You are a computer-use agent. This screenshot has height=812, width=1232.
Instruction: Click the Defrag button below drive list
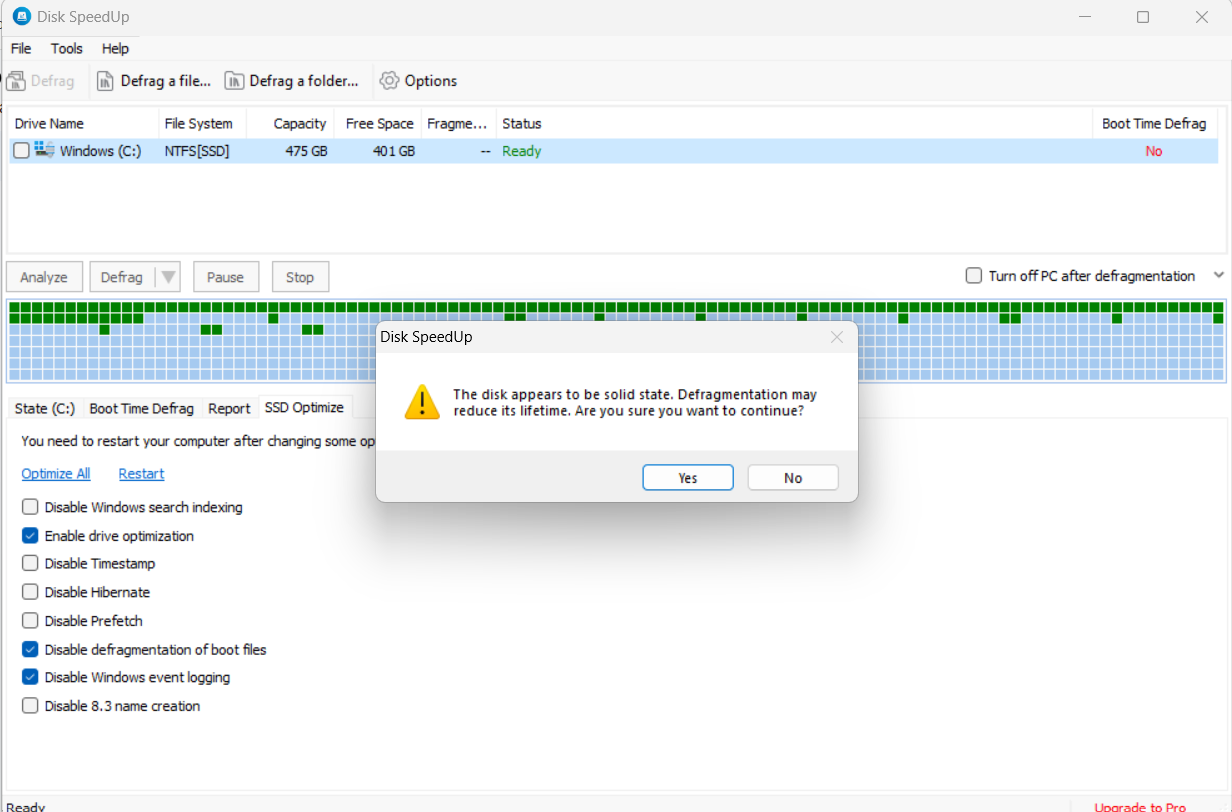coord(122,277)
